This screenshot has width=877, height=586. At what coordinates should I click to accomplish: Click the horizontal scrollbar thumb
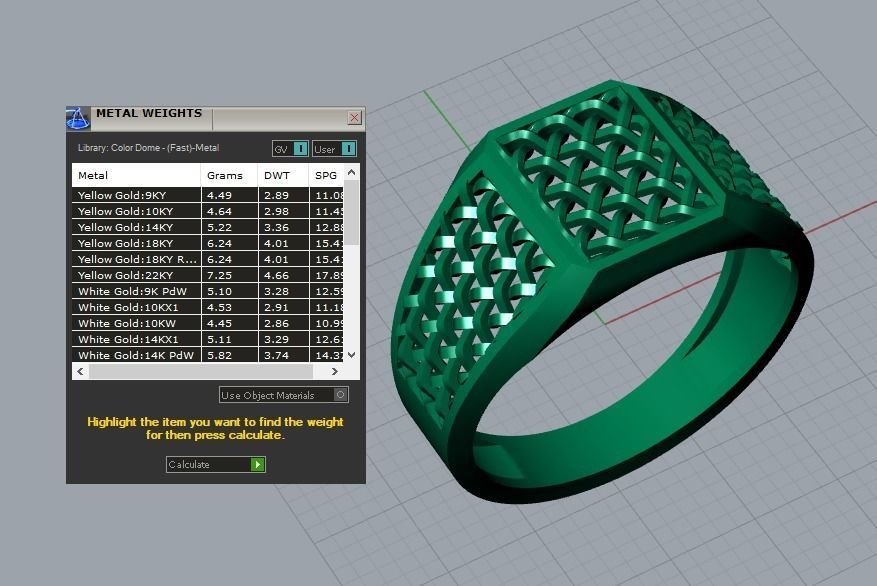click(201, 371)
